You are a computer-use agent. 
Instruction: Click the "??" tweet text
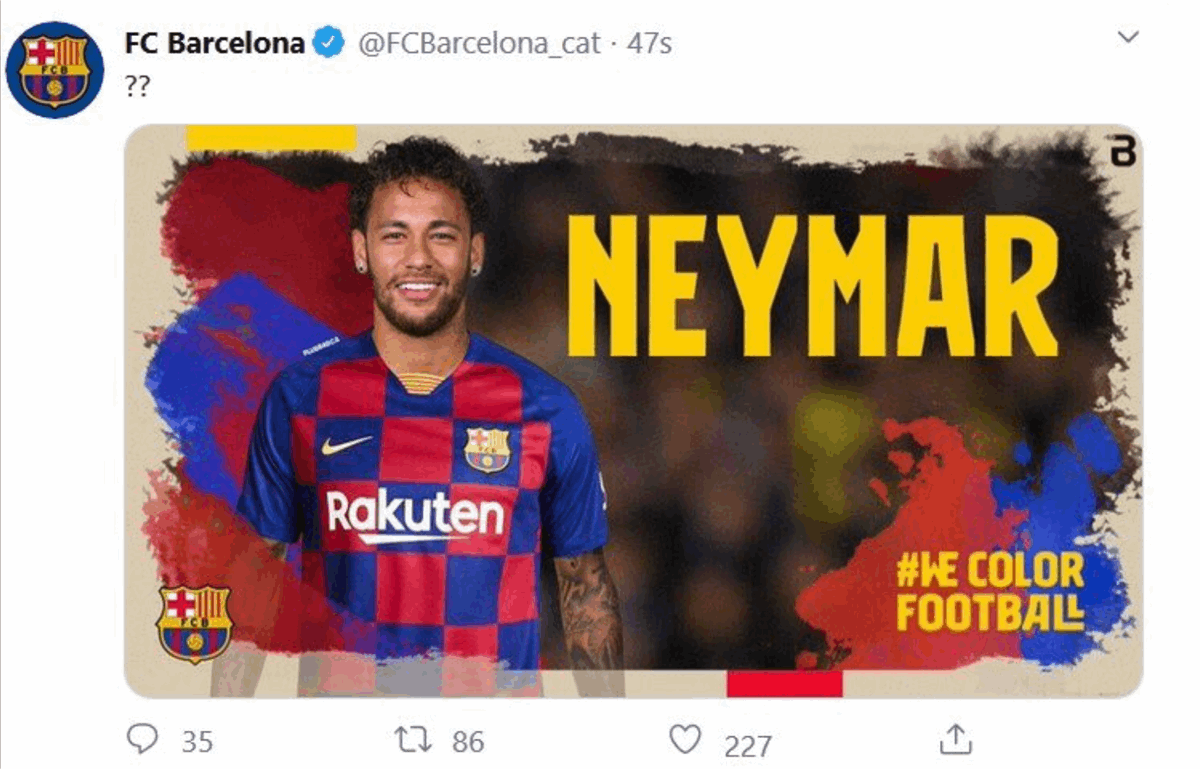click(137, 86)
